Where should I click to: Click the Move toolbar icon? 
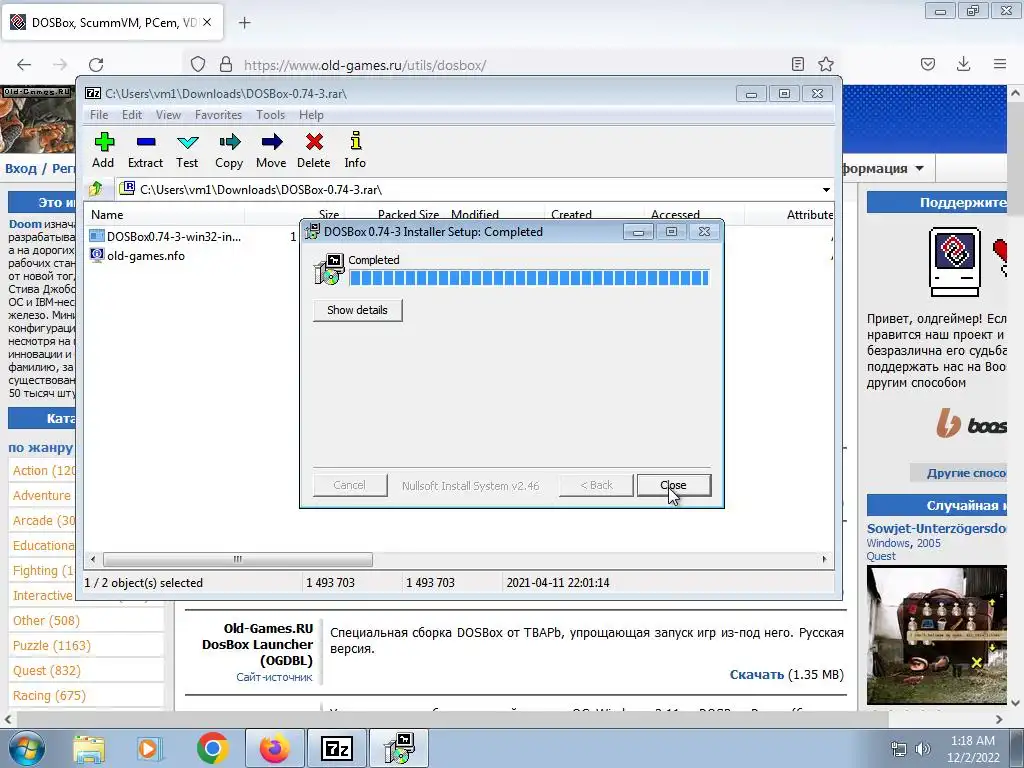[271, 150]
